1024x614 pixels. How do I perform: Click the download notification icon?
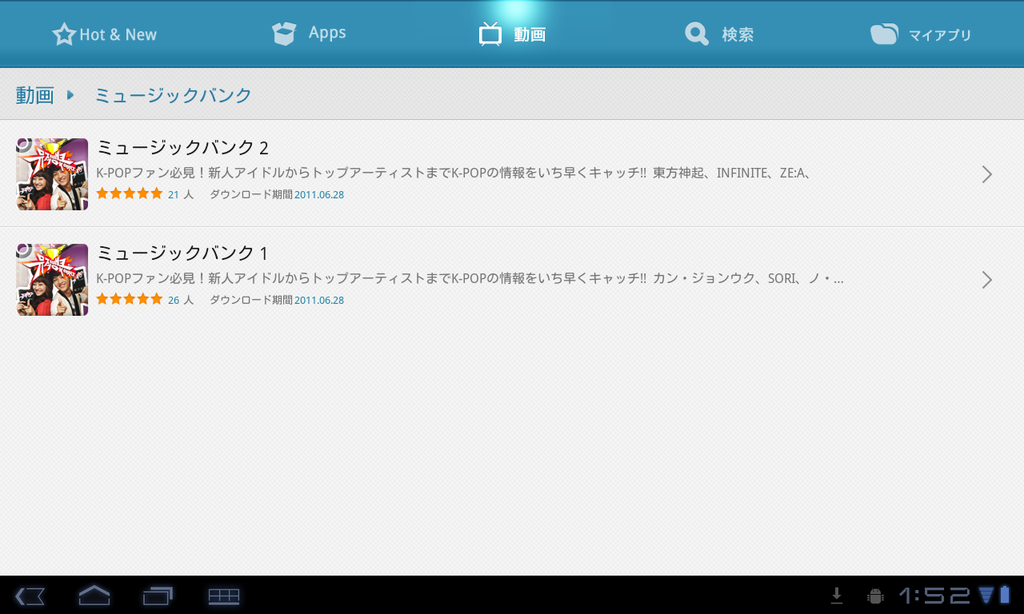click(x=837, y=595)
